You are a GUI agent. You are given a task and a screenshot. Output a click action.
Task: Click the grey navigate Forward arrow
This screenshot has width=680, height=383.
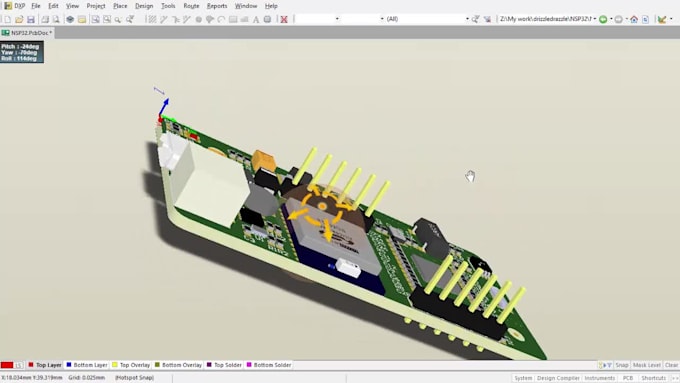(x=619, y=19)
